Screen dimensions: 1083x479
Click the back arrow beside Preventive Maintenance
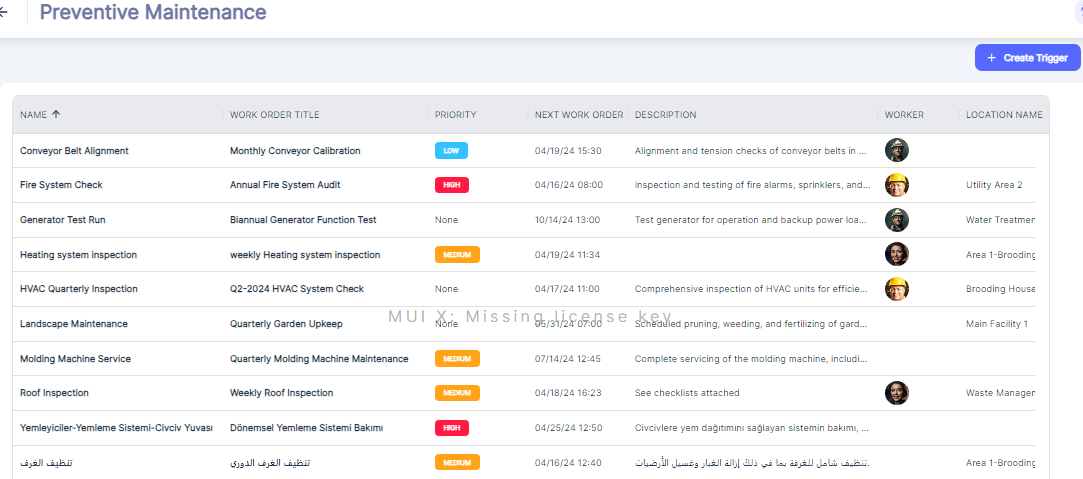(5, 13)
